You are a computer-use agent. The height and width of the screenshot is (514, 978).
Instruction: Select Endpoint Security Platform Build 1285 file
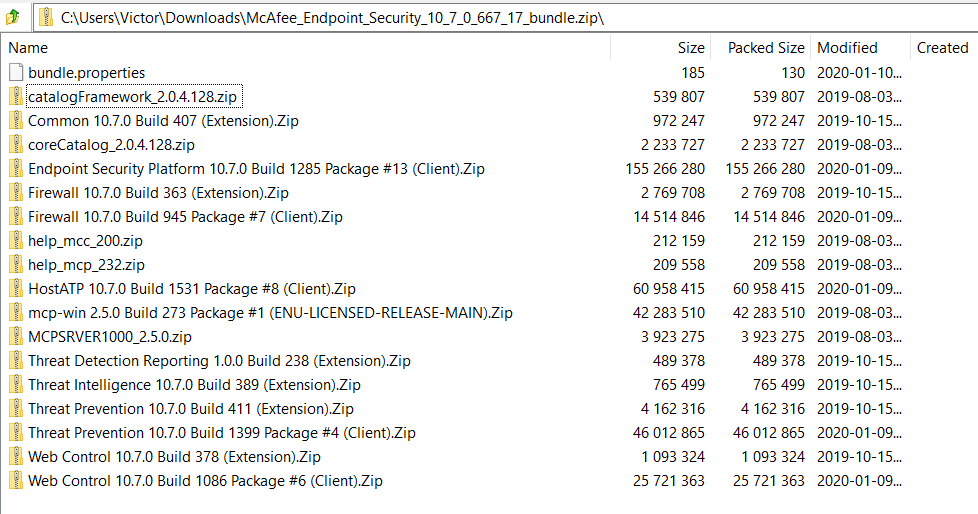pyautogui.click(x=256, y=168)
